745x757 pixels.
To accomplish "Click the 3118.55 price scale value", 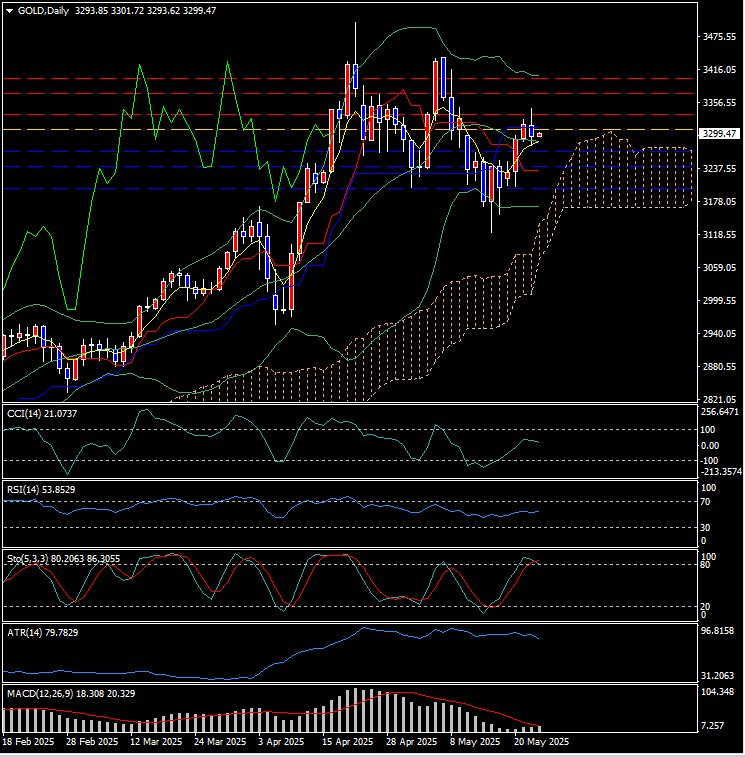I will (719, 235).
